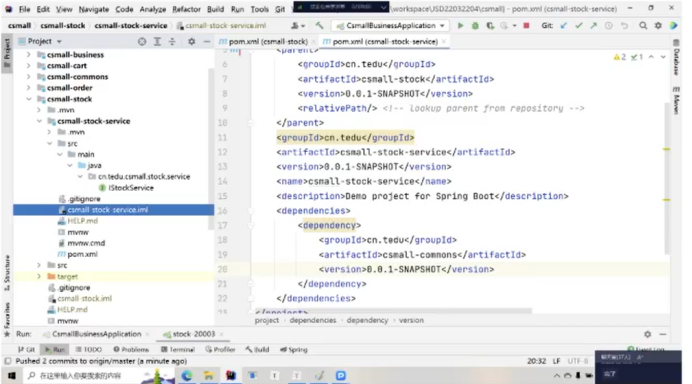Select CsmallBusinessApplication run tab
The image size is (692, 384).
click(x=96, y=334)
